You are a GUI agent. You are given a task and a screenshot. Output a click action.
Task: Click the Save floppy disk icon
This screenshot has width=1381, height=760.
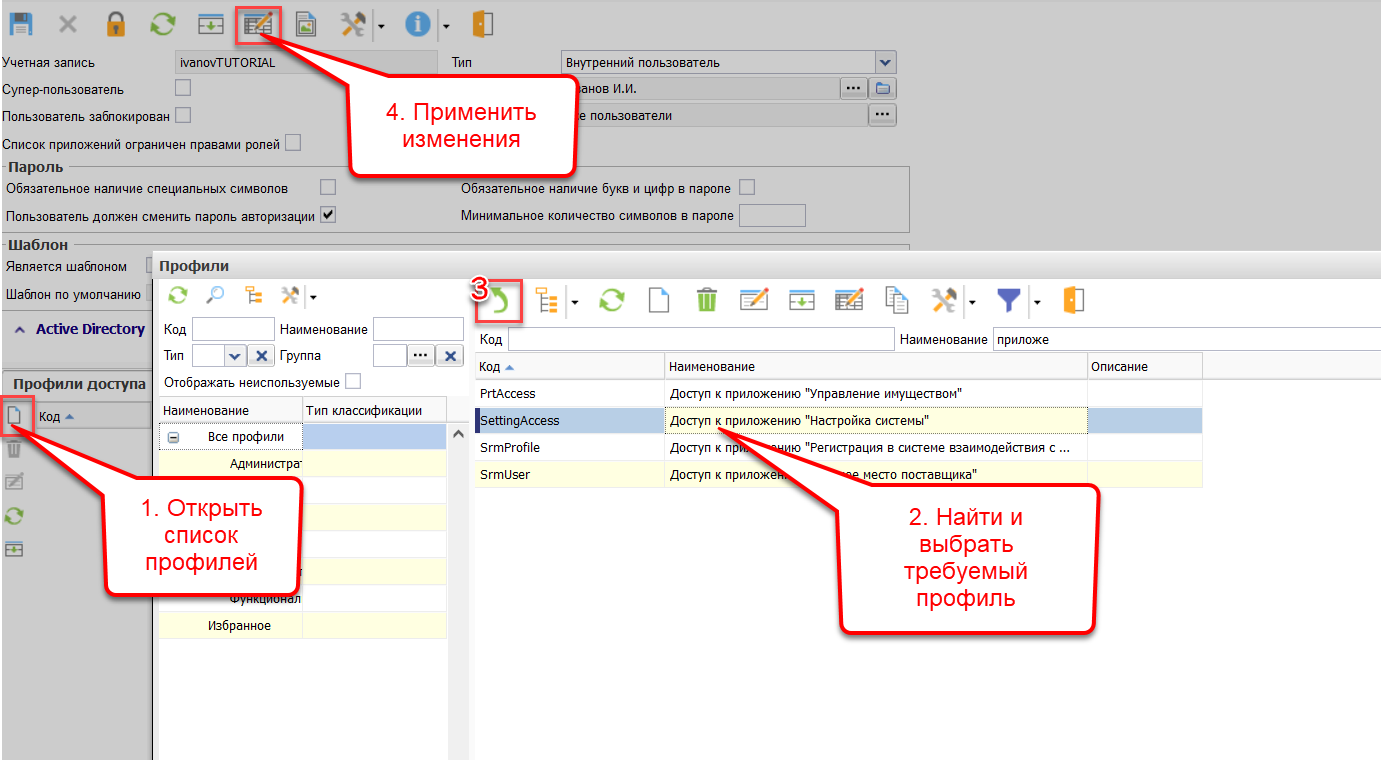click(x=20, y=24)
